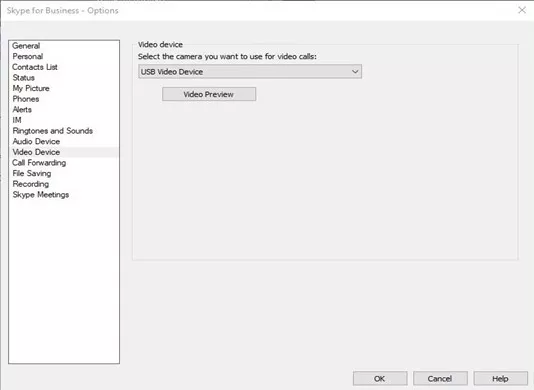Screen dimensions: 534x390
Task: Click the Video Preview button
Action: click(x=209, y=94)
